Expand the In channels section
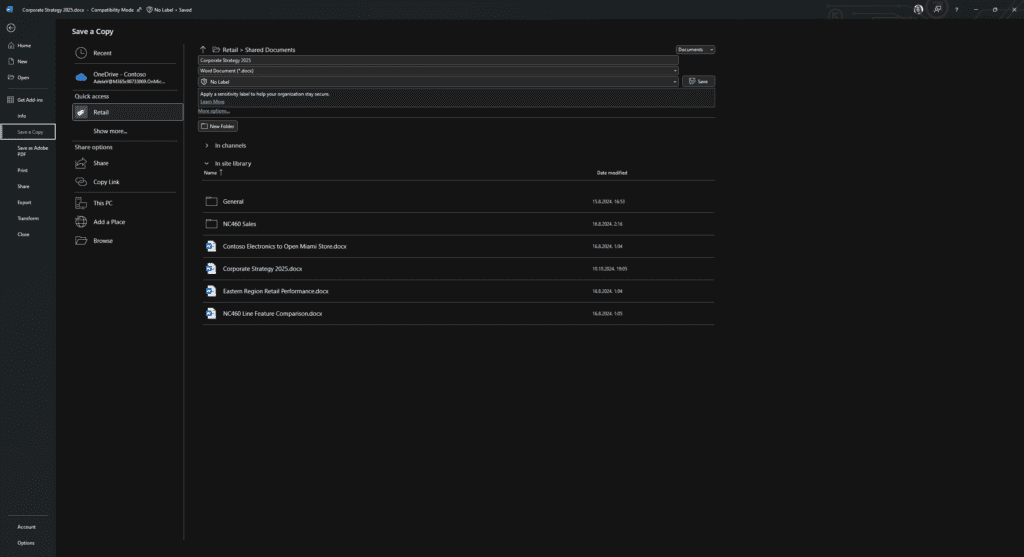This screenshot has height=557, width=1024. point(207,146)
